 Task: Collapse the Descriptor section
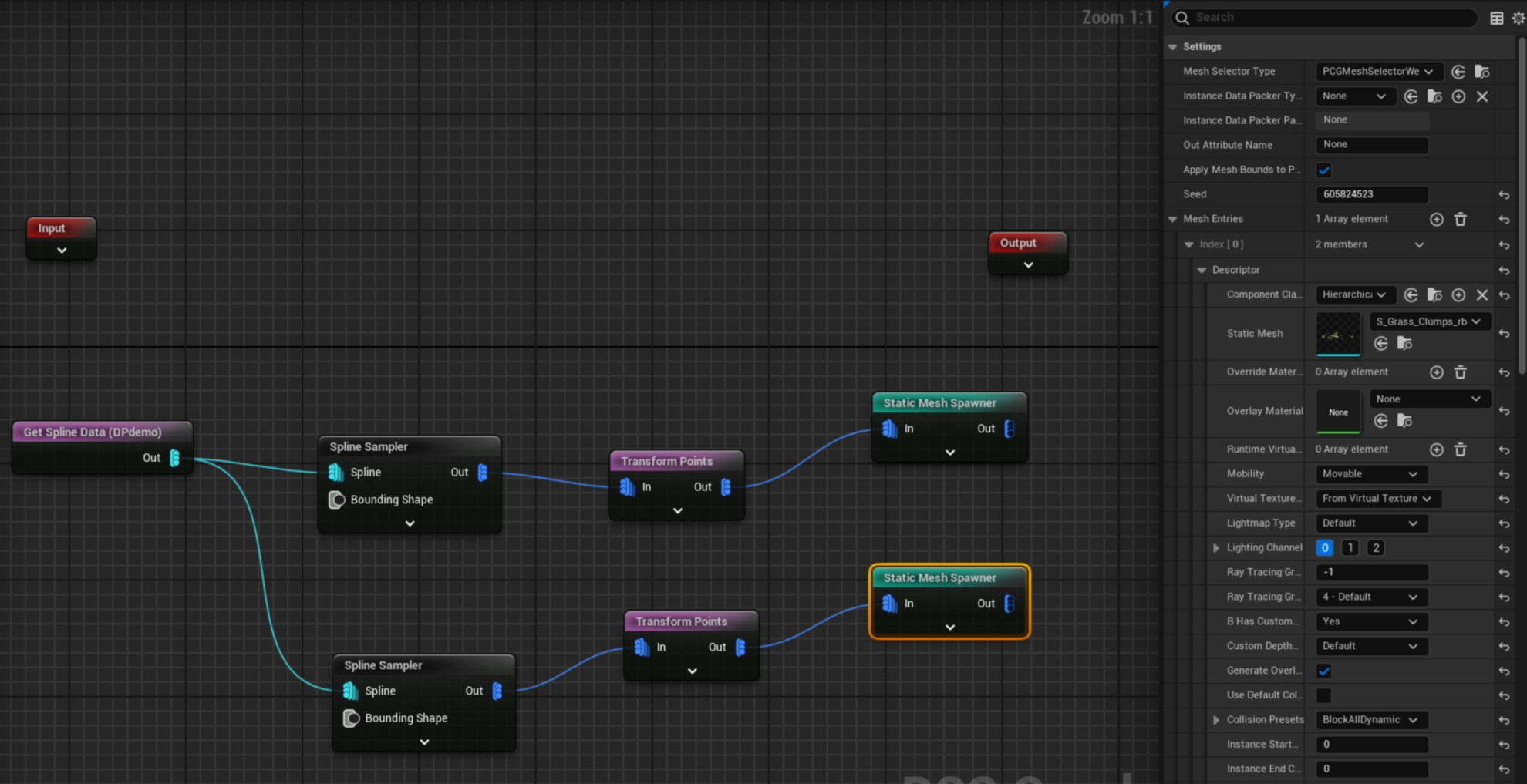1202,270
